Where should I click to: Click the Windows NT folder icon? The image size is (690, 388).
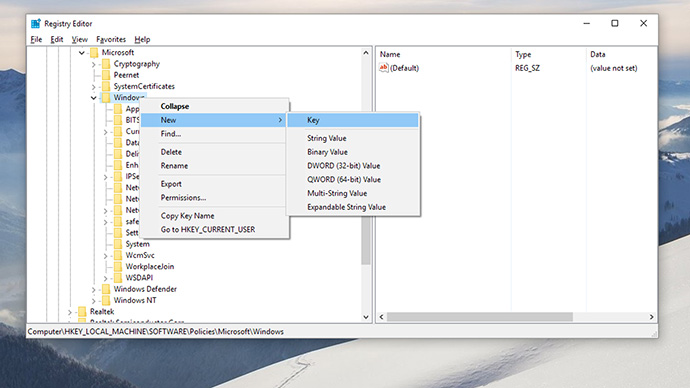[x=106, y=300]
